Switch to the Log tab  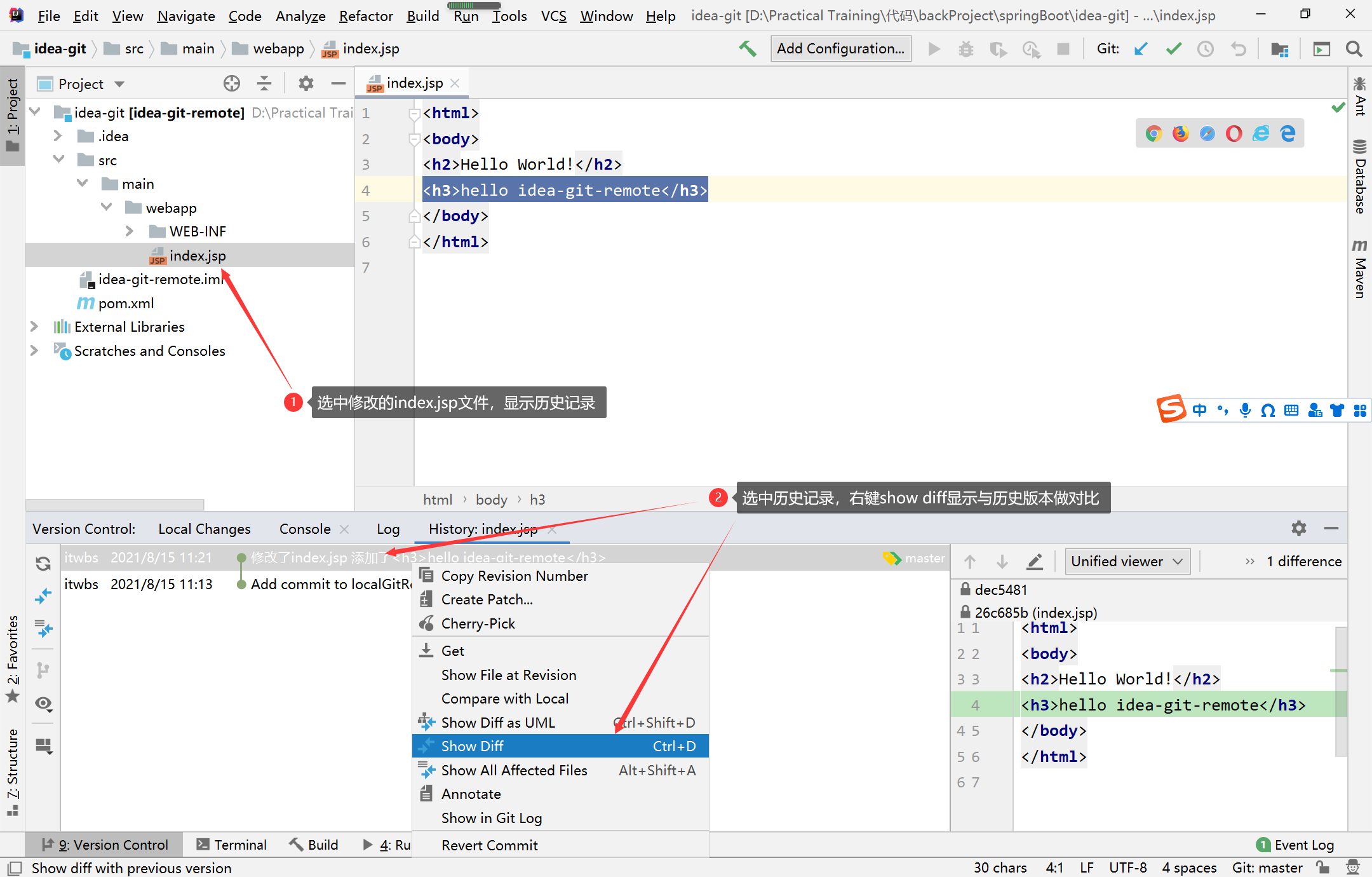click(x=387, y=529)
